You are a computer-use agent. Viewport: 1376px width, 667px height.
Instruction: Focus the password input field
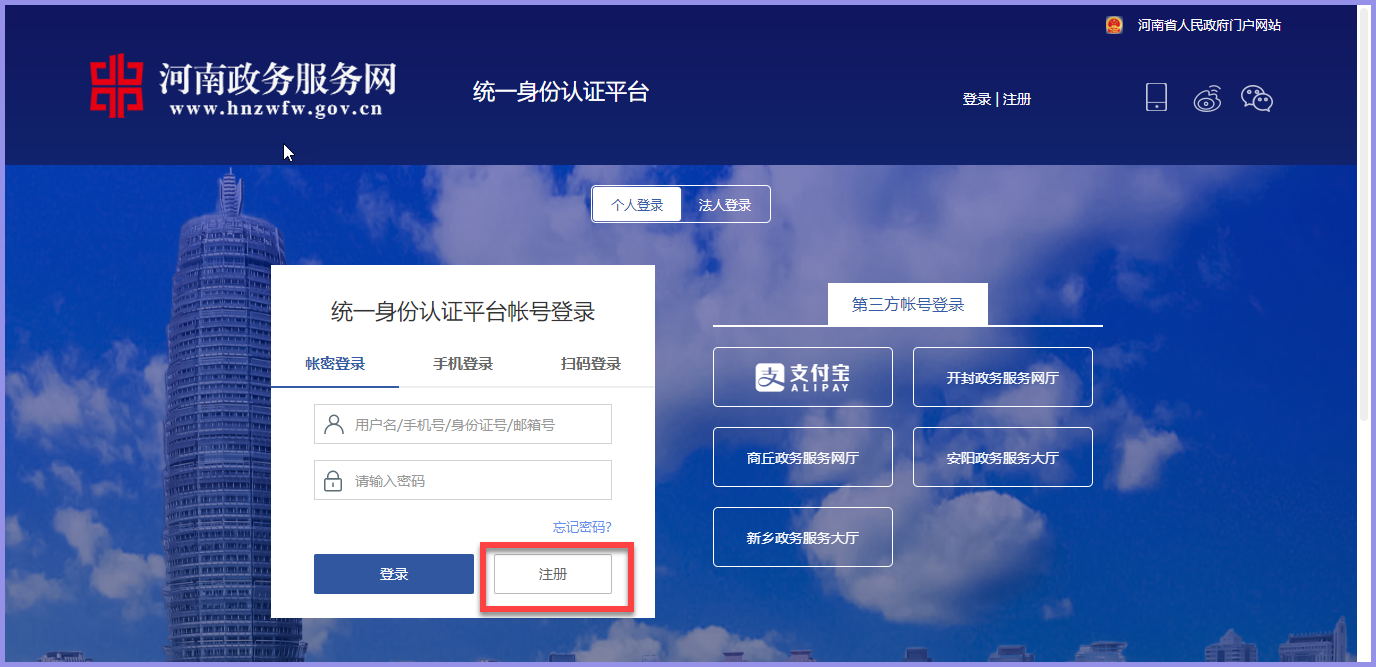(x=463, y=480)
